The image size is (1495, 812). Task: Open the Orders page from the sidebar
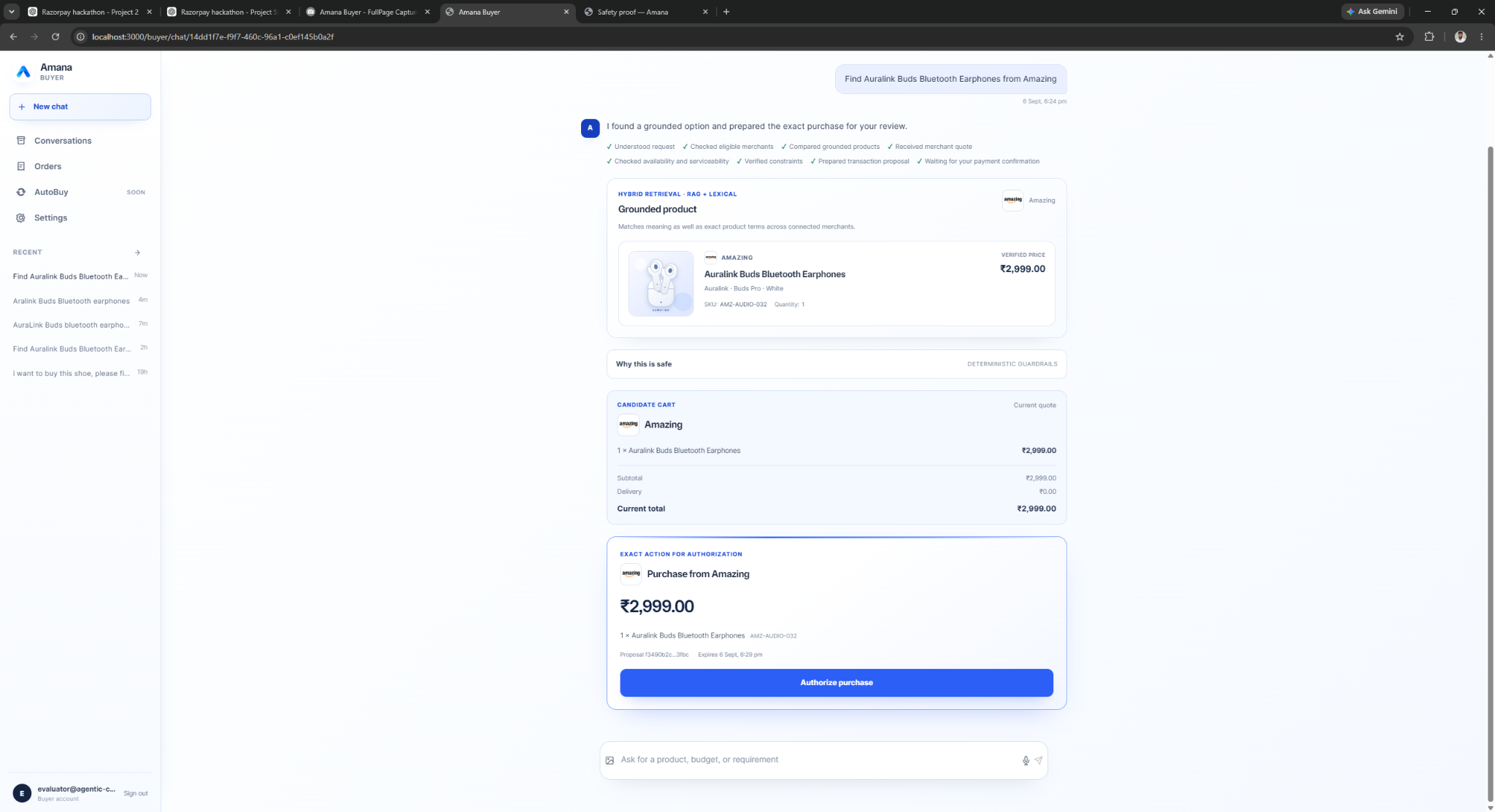80,166
